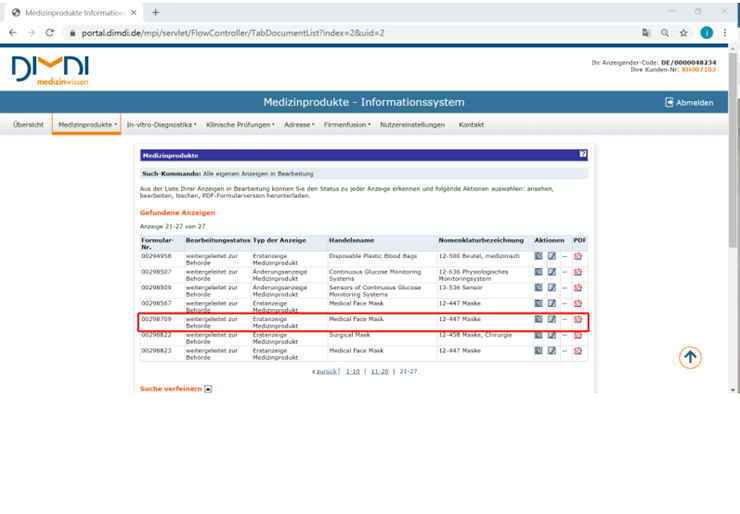Click the browser translate icon
The width and height of the screenshot is (740, 514).
[x=646, y=33]
